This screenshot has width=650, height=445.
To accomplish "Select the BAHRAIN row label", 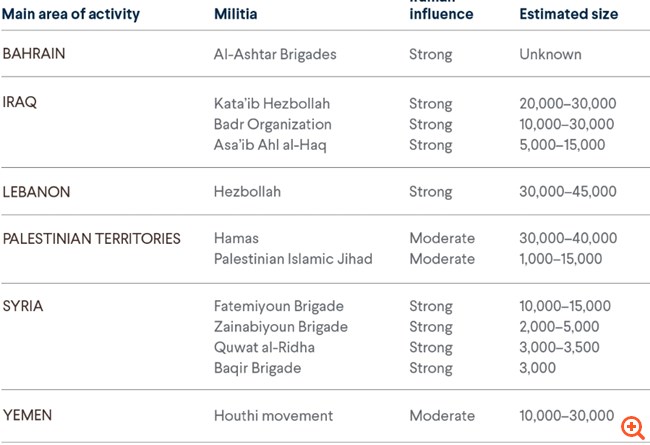I will point(34,53).
